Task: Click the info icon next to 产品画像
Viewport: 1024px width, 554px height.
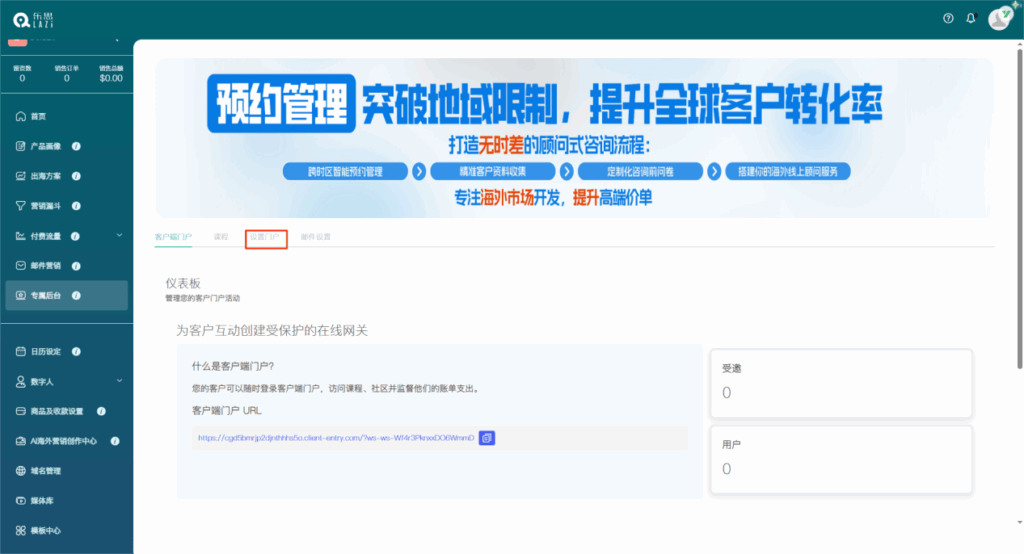Action: point(76,146)
